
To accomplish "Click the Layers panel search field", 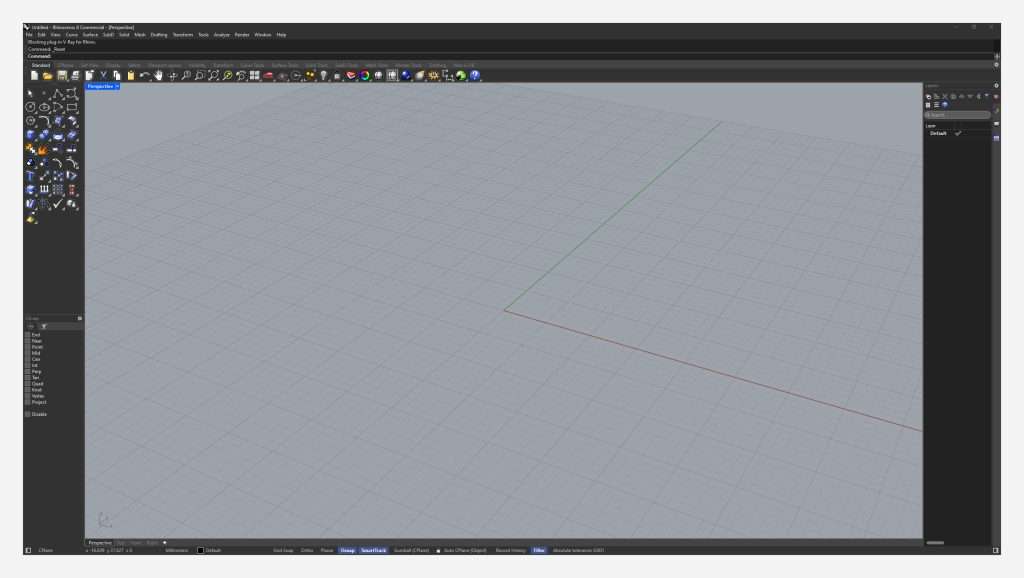I will (x=957, y=115).
